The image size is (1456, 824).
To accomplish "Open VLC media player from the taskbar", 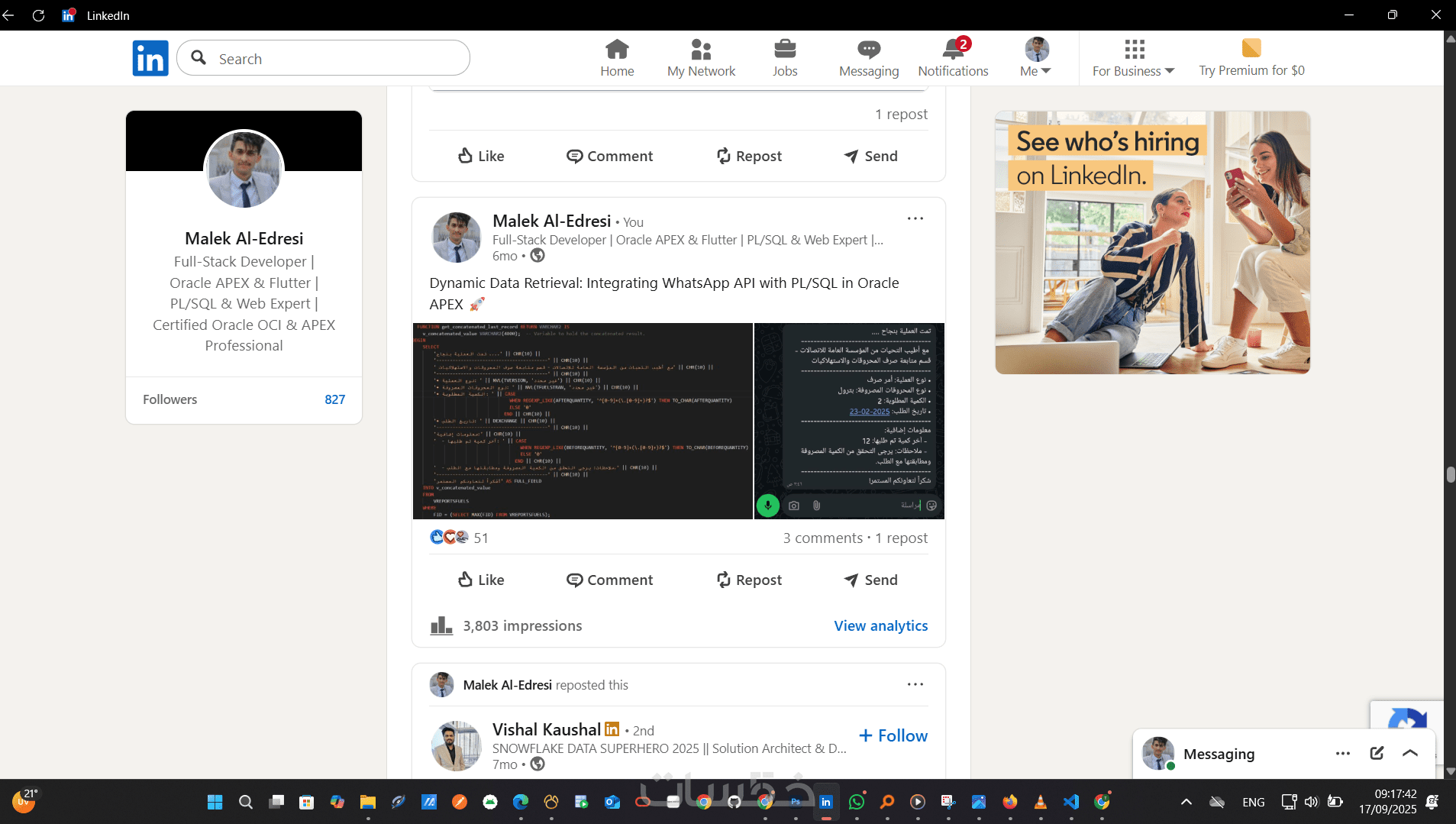I will 1040,802.
